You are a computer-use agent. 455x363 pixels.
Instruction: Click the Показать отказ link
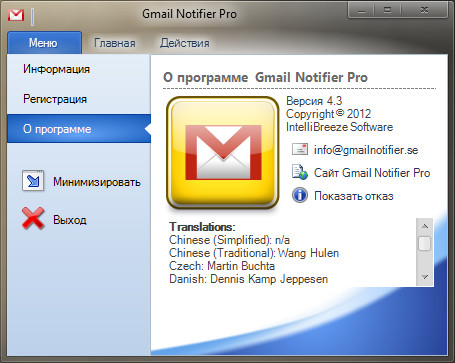coord(354,196)
